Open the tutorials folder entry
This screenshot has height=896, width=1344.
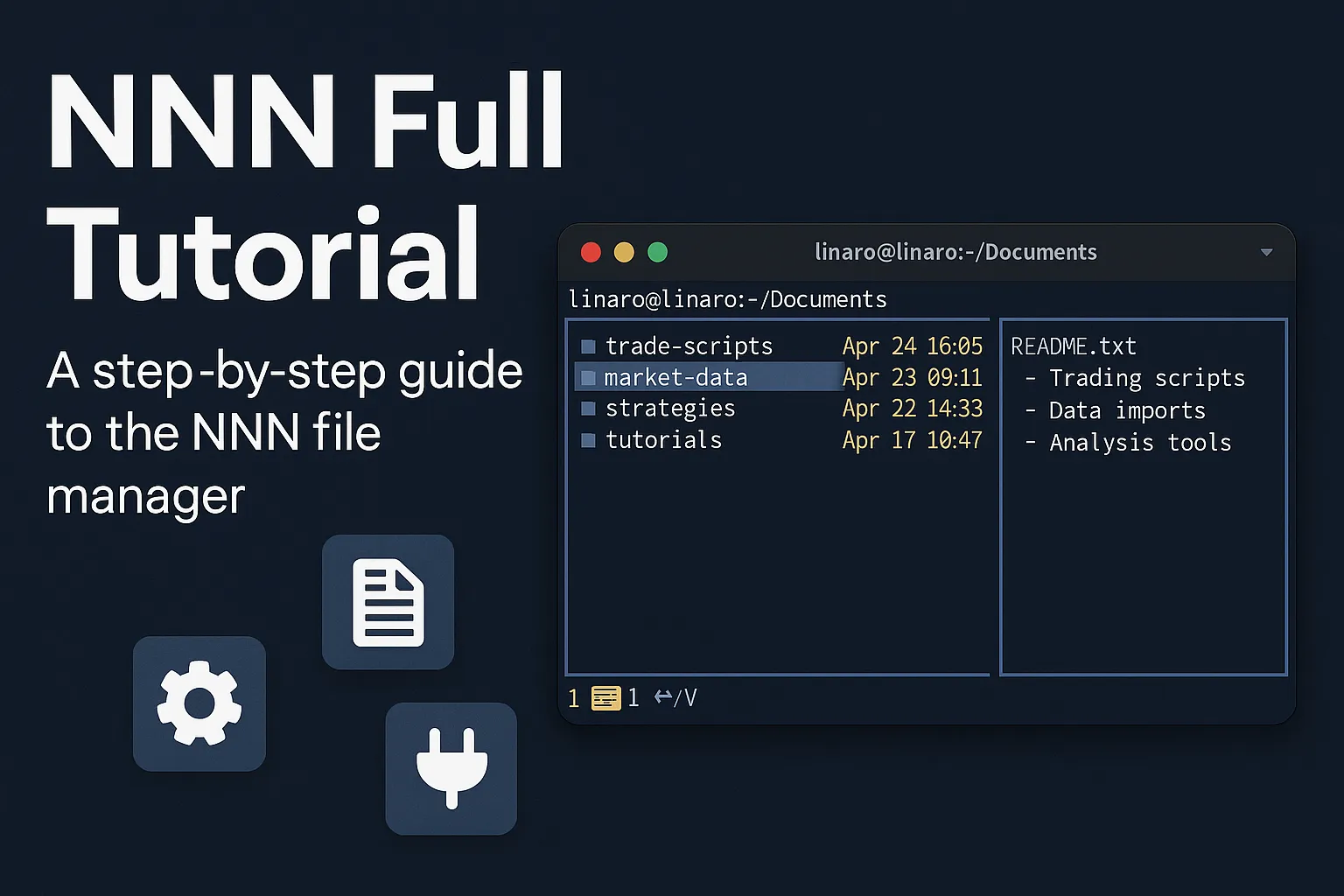(663, 440)
